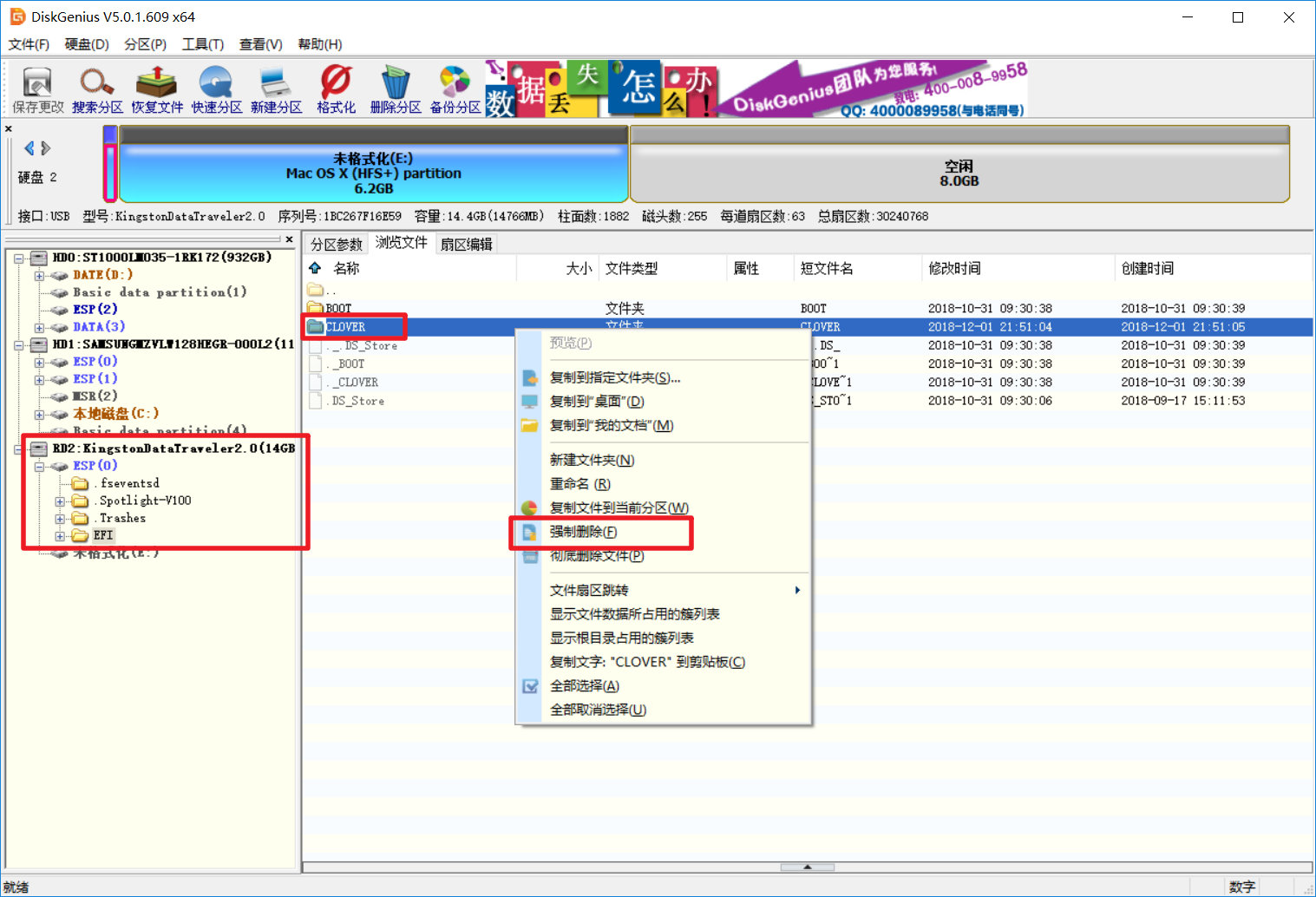The height and width of the screenshot is (897, 1316).
Task: Go to the previous disk with left arrow
Action: (29, 148)
